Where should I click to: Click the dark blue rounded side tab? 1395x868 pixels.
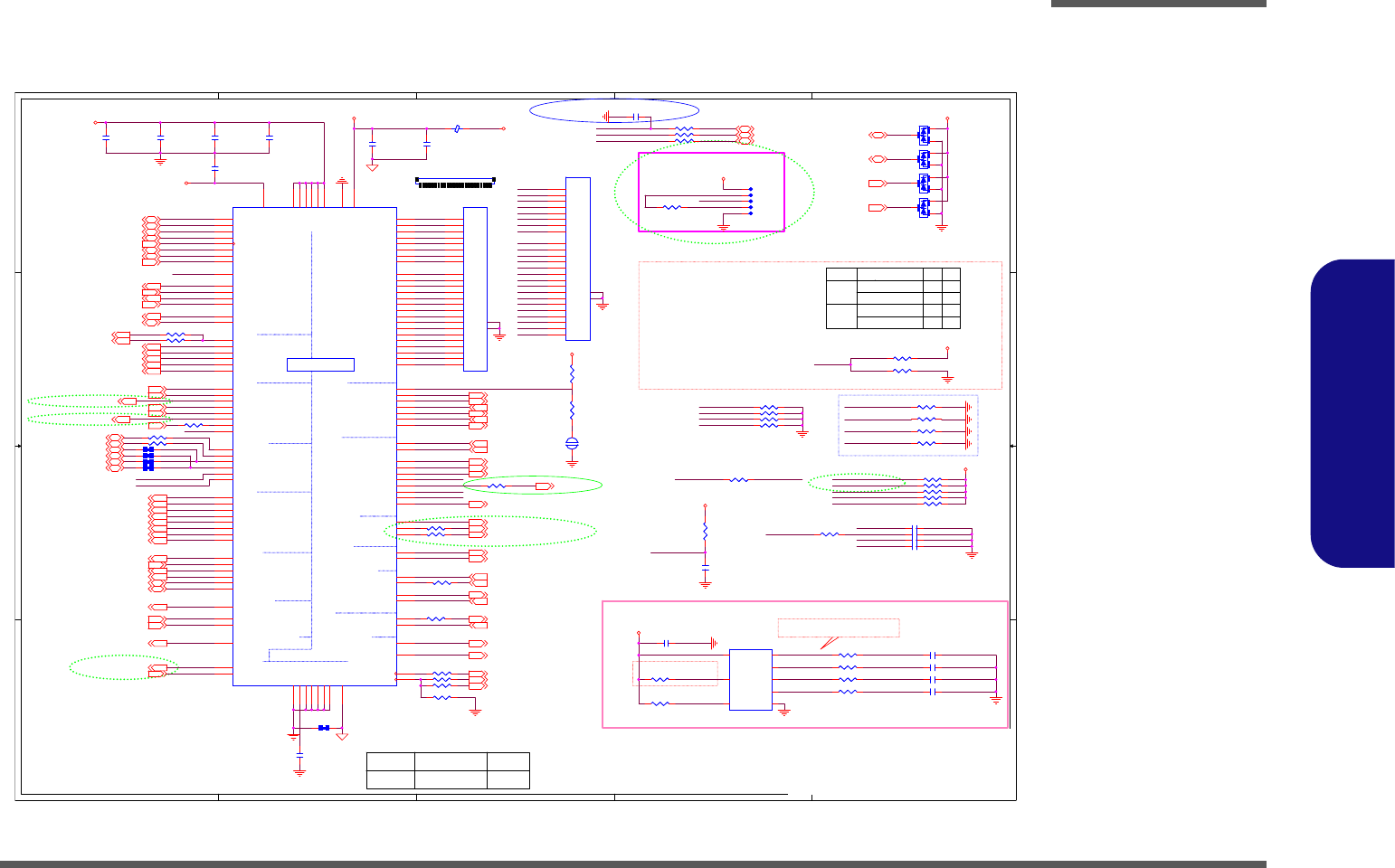pyautogui.click(x=1352, y=414)
